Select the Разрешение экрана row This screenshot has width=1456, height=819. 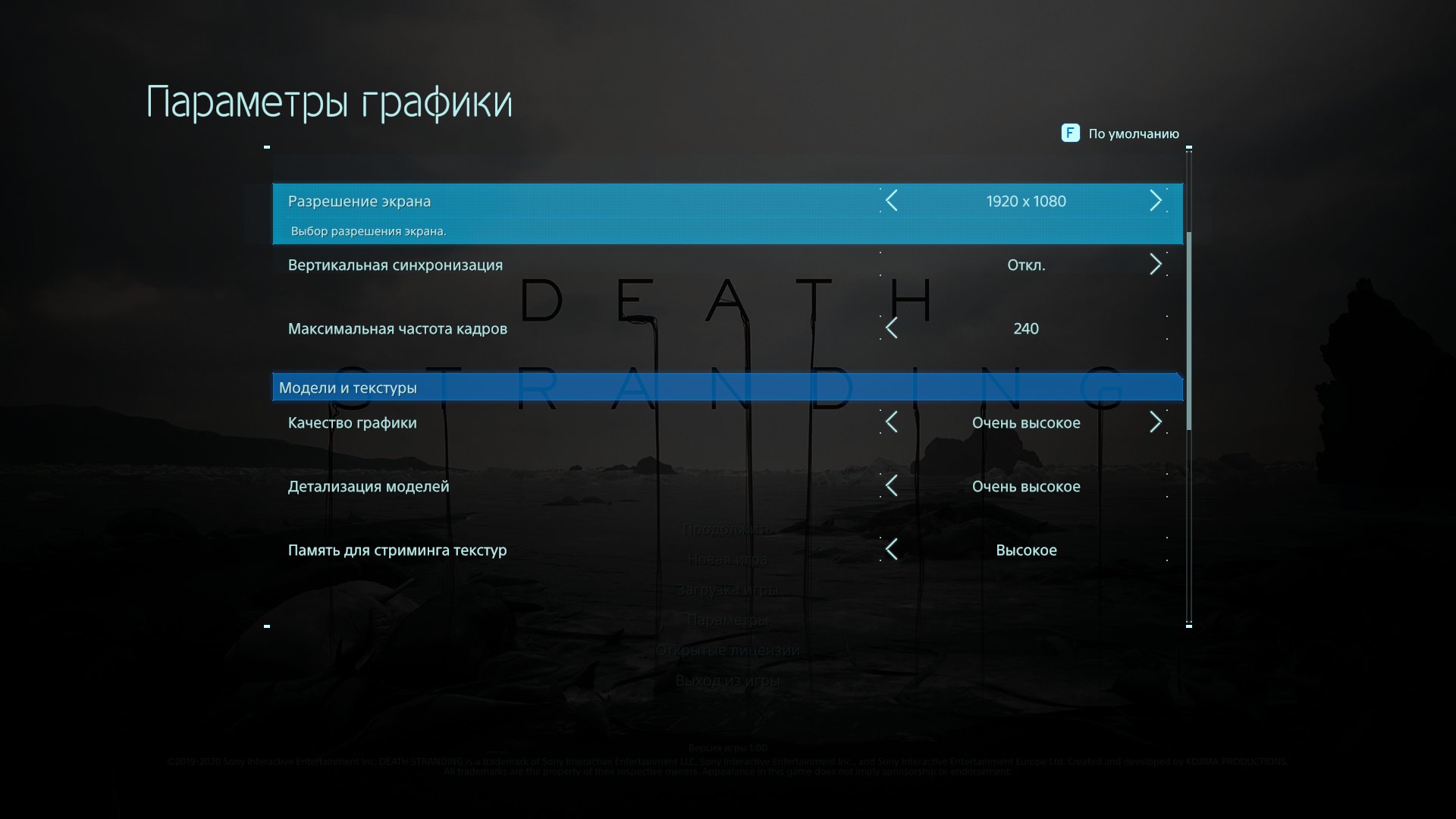727,214
